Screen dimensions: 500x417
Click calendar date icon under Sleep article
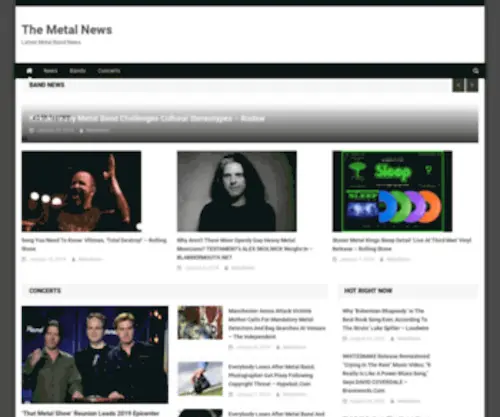335,259
